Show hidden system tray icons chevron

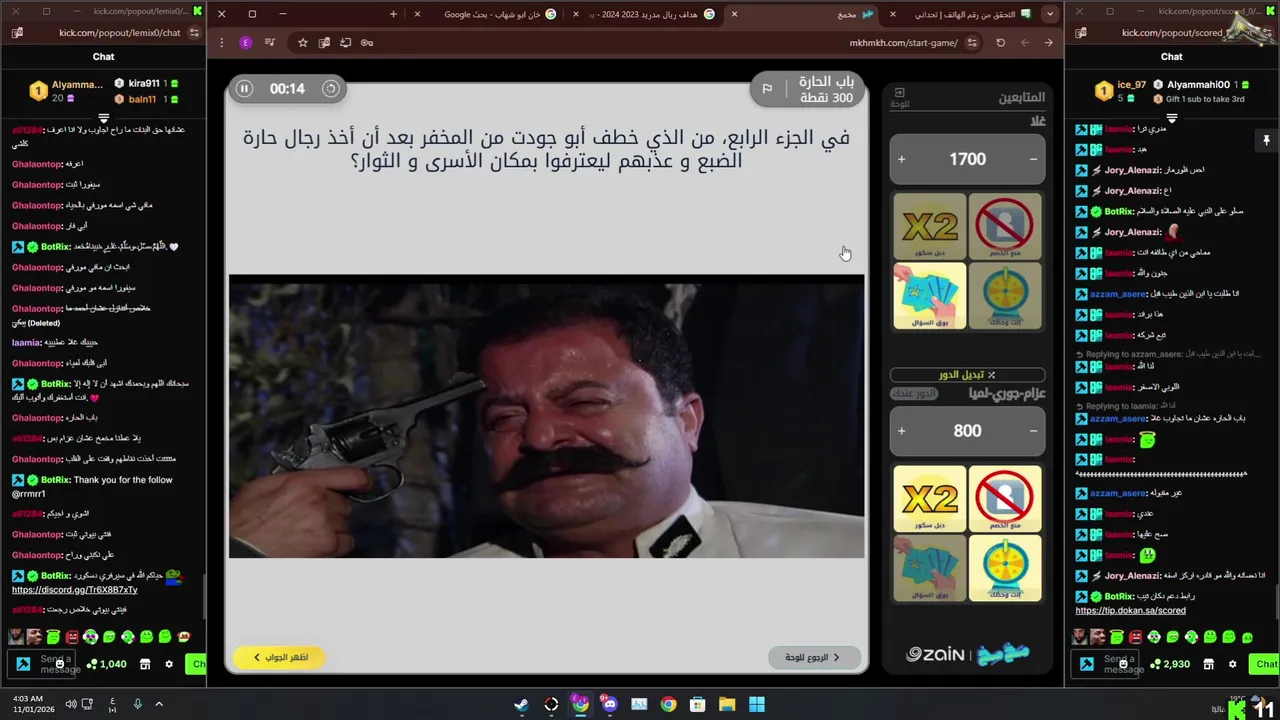(x=158, y=704)
